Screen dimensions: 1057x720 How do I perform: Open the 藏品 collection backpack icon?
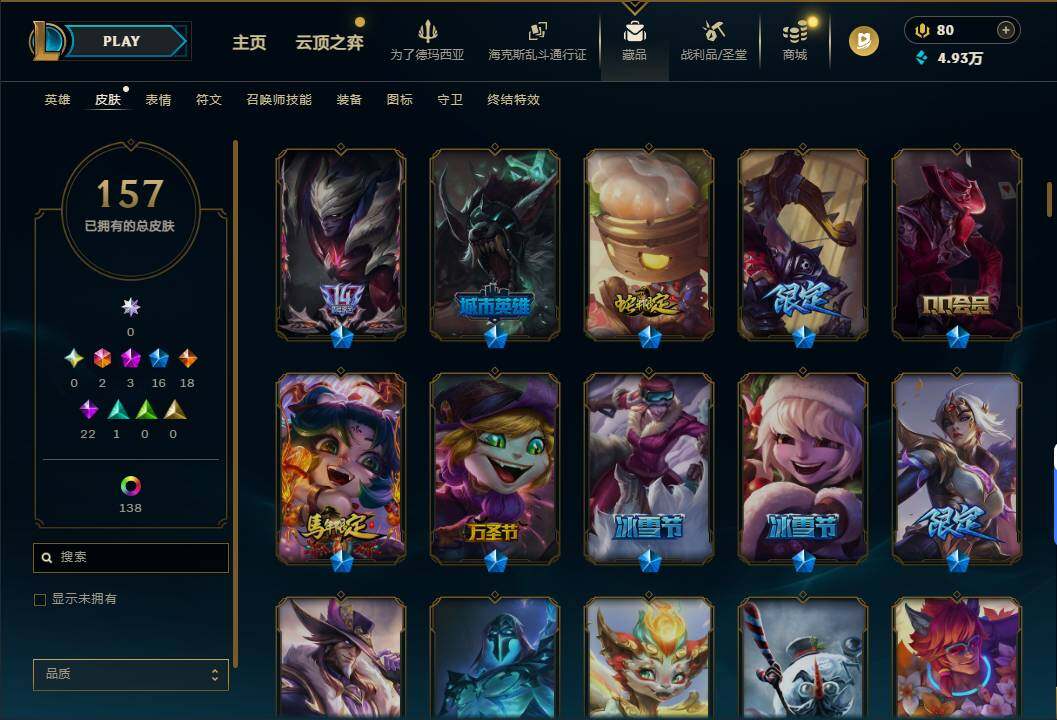(634, 31)
